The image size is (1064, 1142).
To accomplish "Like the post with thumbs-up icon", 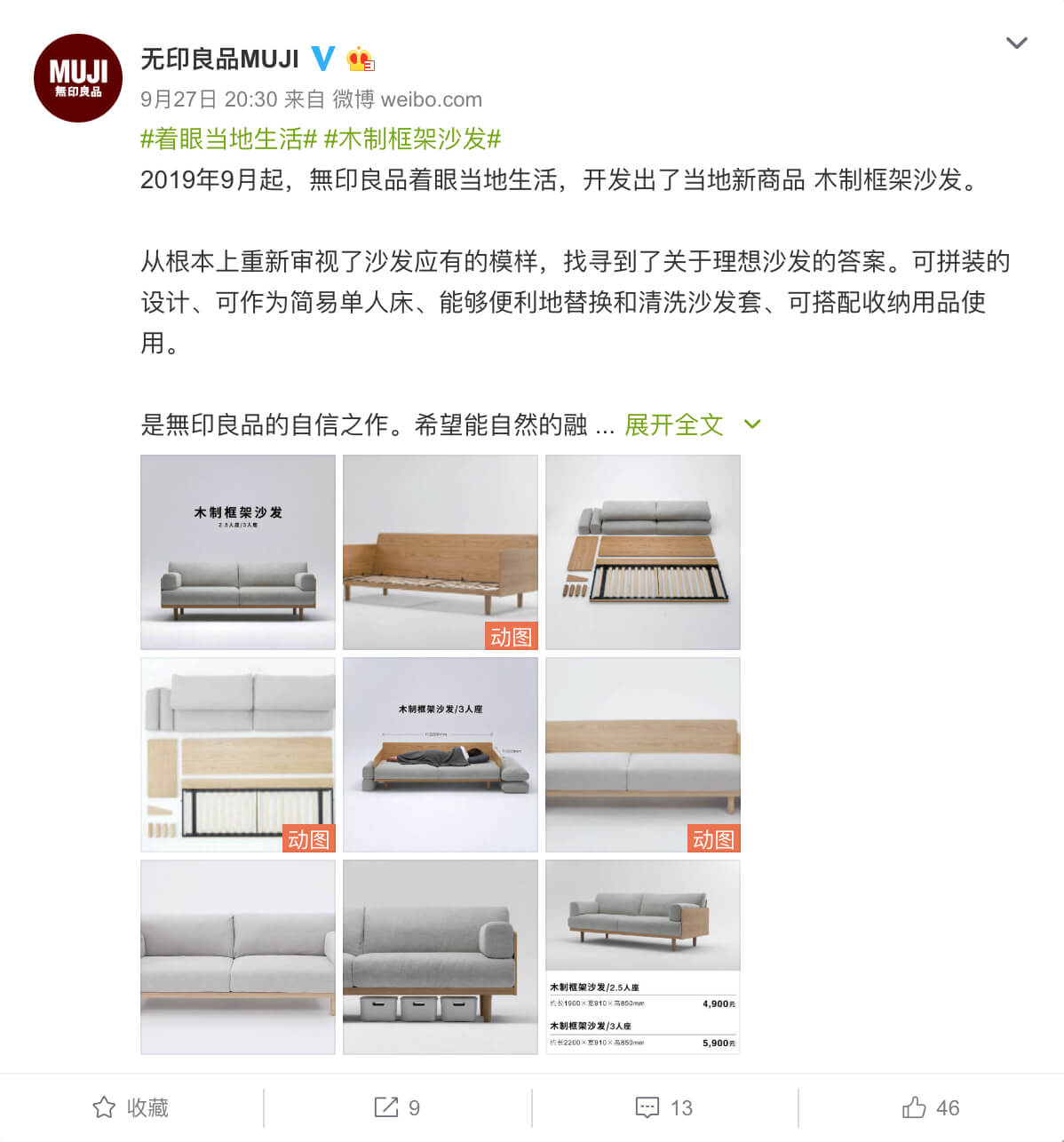I will click(914, 1107).
